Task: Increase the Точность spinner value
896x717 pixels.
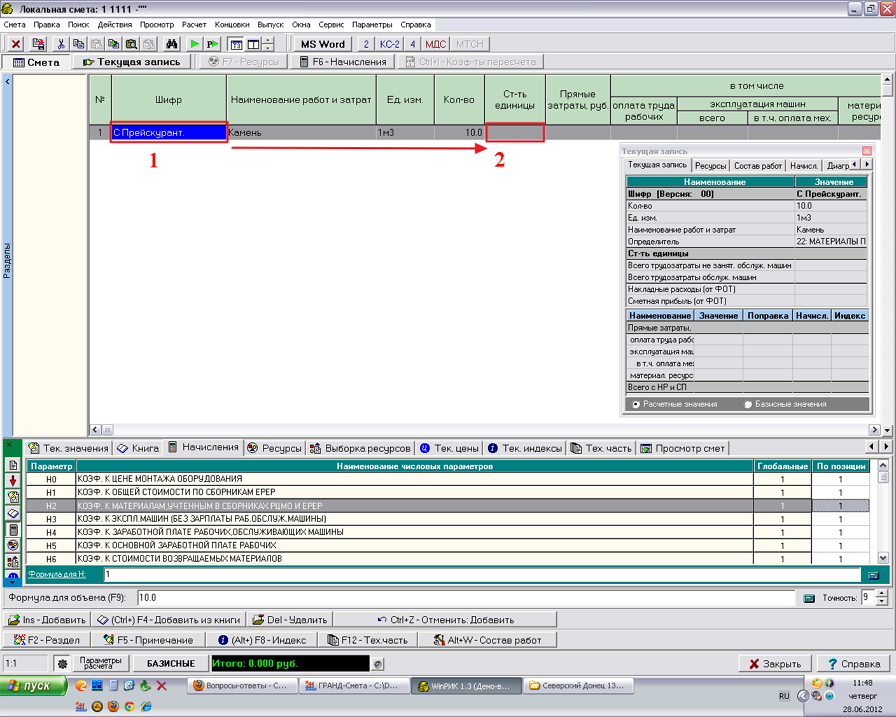Action: tap(882, 593)
